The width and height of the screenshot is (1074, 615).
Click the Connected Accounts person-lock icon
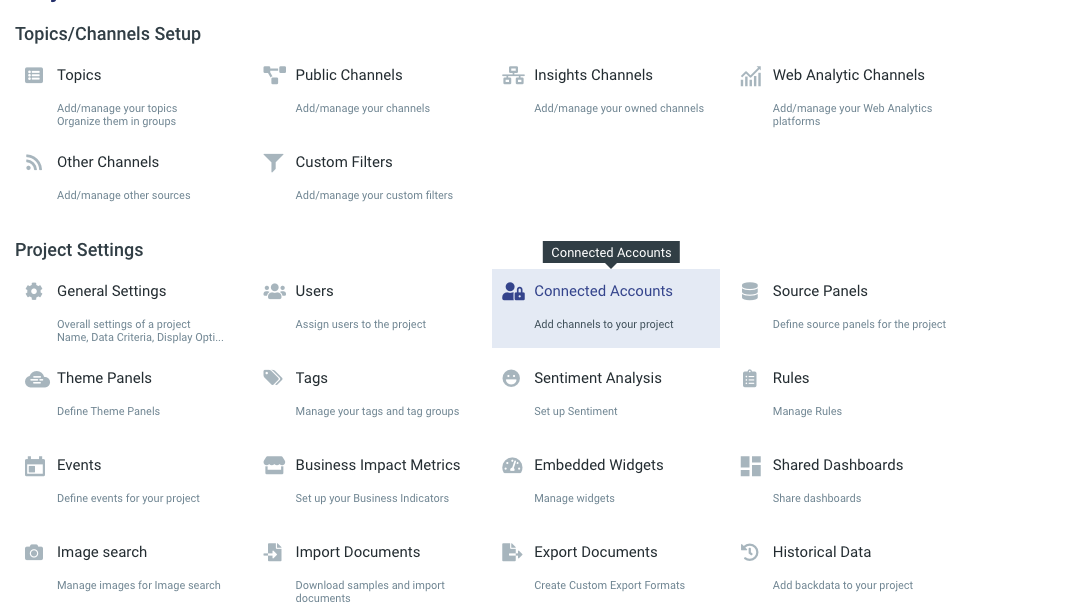[513, 291]
